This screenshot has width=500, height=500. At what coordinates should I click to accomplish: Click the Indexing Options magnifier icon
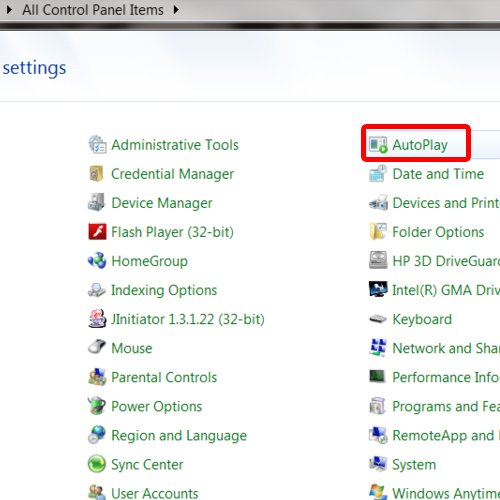(x=97, y=290)
